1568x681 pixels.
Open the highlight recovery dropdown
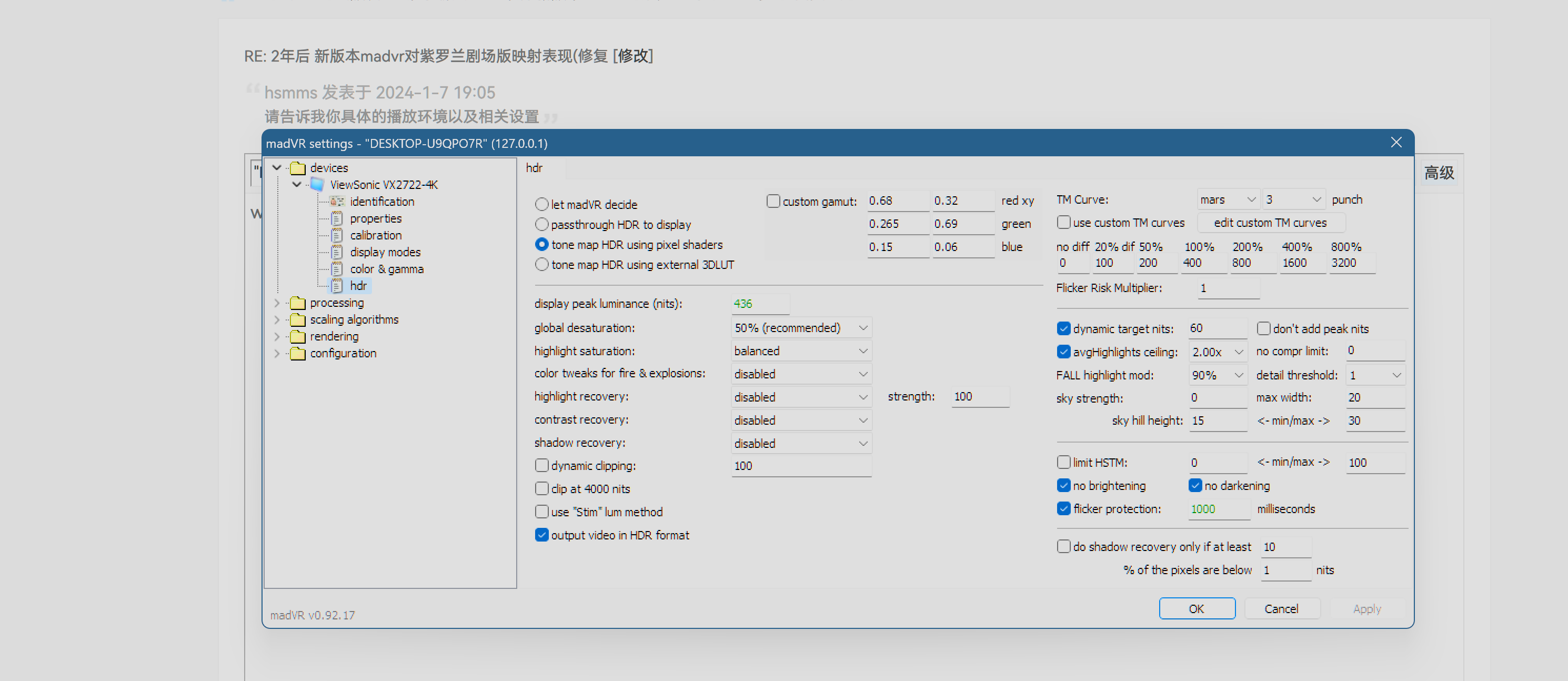point(802,397)
